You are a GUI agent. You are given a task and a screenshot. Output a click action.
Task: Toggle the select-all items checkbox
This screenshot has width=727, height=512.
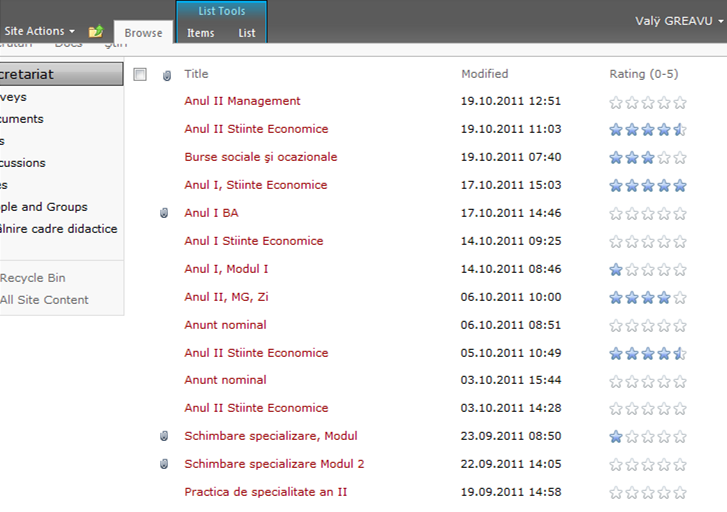[140, 74]
